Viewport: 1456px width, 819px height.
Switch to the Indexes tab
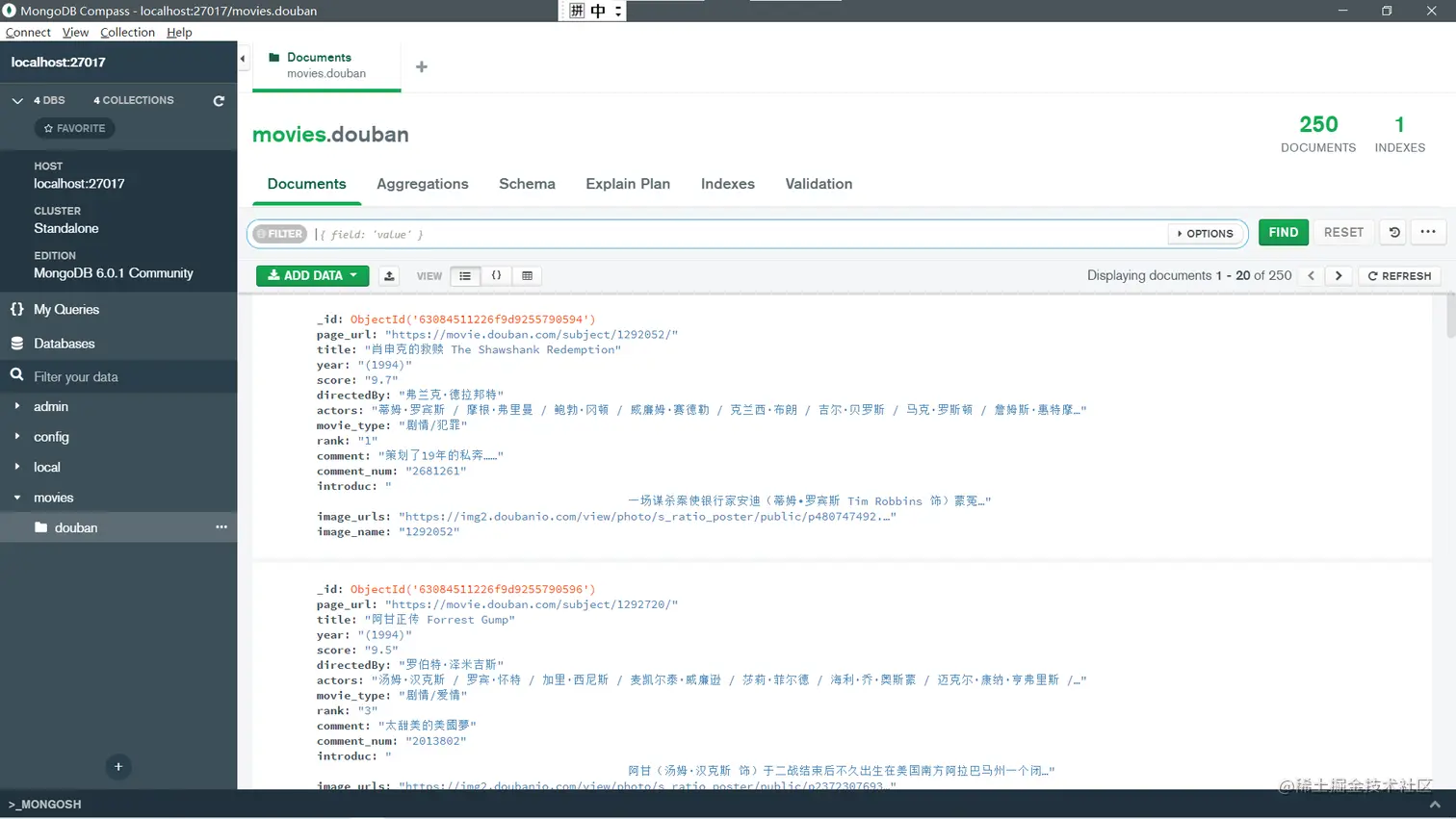pyautogui.click(x=728, y=184)
